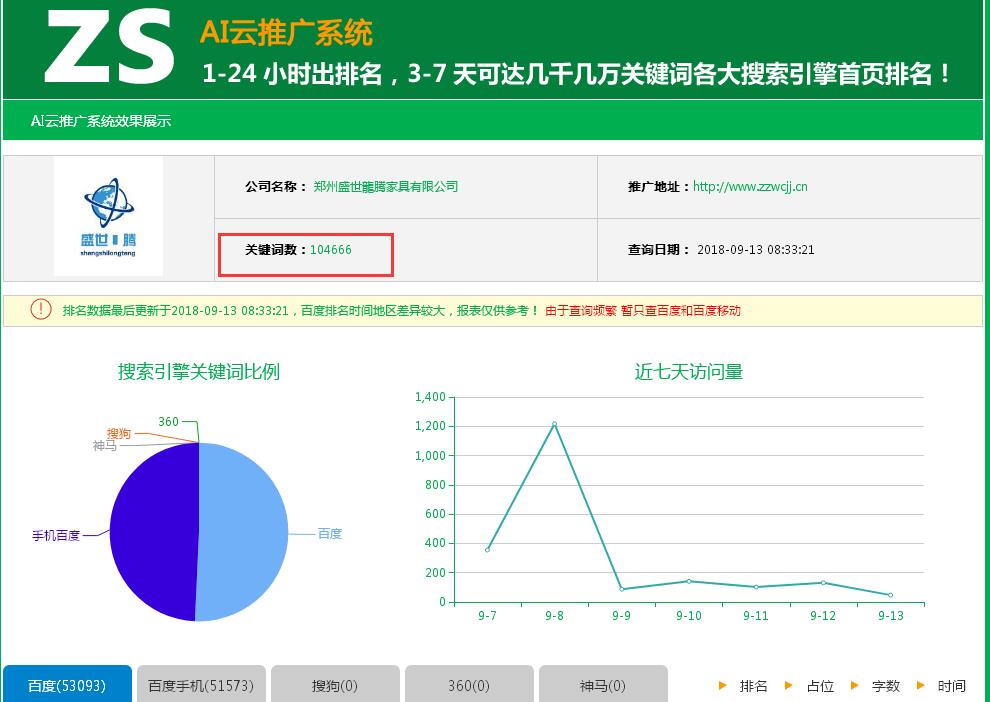The image size is (990, 702).
Task: Switch to the 百度手机(51573) tab
Action: 200,683
